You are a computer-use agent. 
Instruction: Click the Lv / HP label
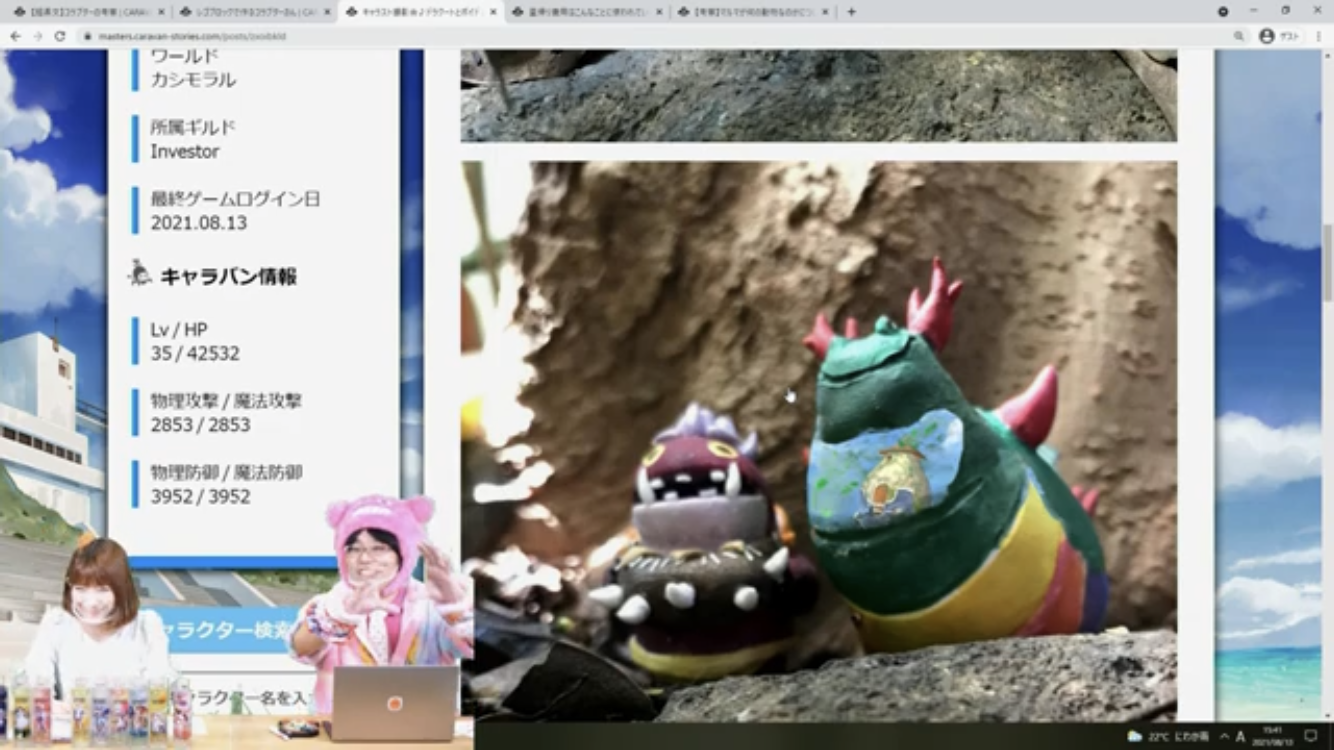(179, 329)
